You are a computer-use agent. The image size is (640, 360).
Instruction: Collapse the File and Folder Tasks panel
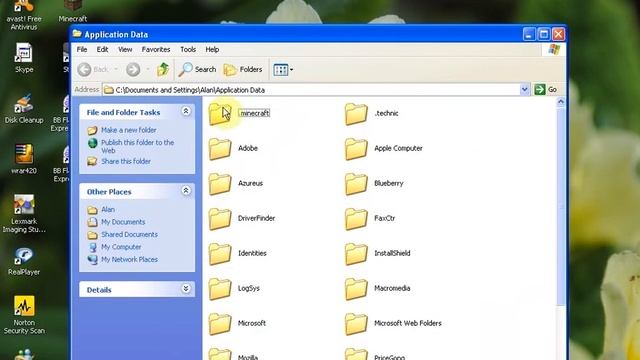pyautogui.click(x=186, y=111)
